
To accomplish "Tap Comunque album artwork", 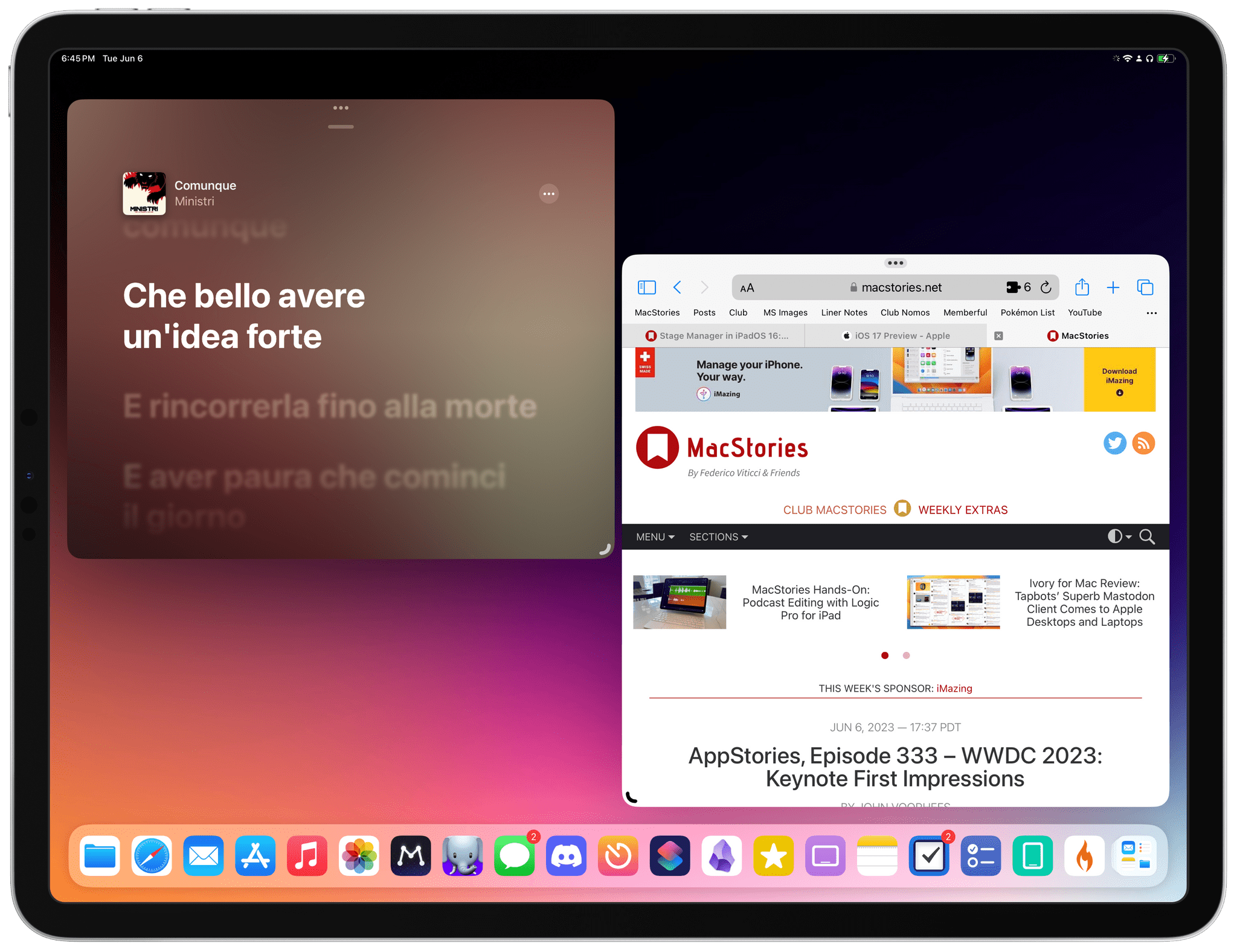I will tap(144, 194).
